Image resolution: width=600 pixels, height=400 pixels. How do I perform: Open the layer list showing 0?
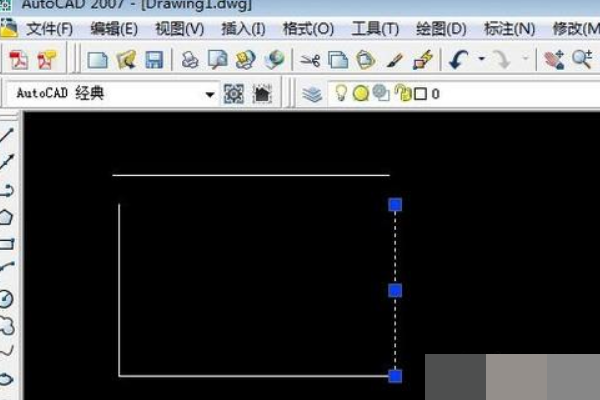coord(463,94)
